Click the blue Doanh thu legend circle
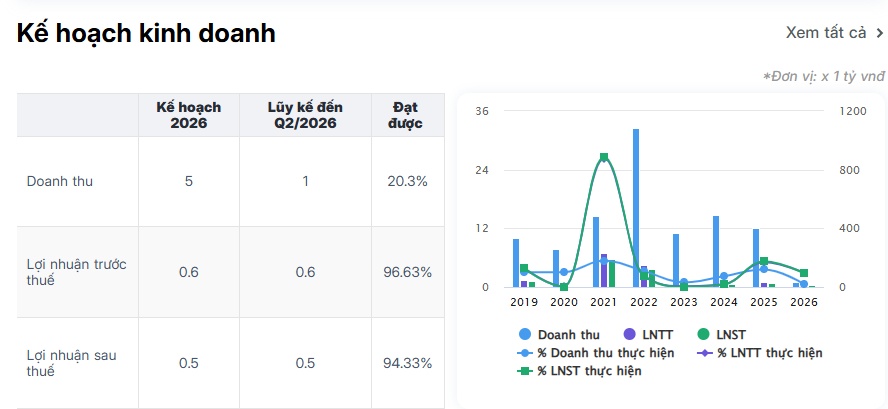Image resolution: width=888 pixels, height=409 pixels. pyautogui.click(x=525, y=335)
